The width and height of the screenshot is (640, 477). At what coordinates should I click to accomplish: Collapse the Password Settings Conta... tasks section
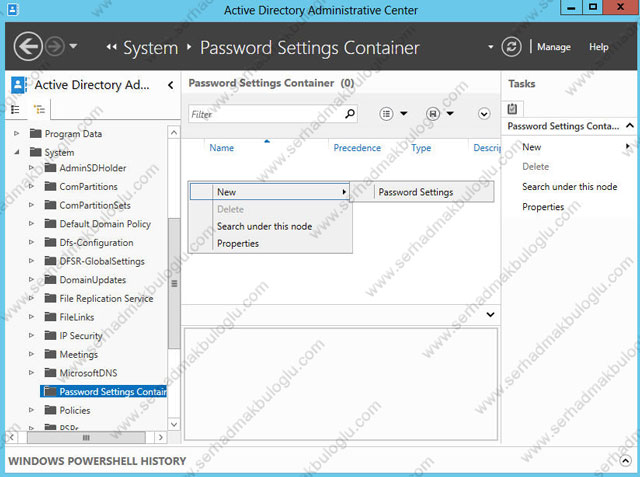click(x=630, y=126)
